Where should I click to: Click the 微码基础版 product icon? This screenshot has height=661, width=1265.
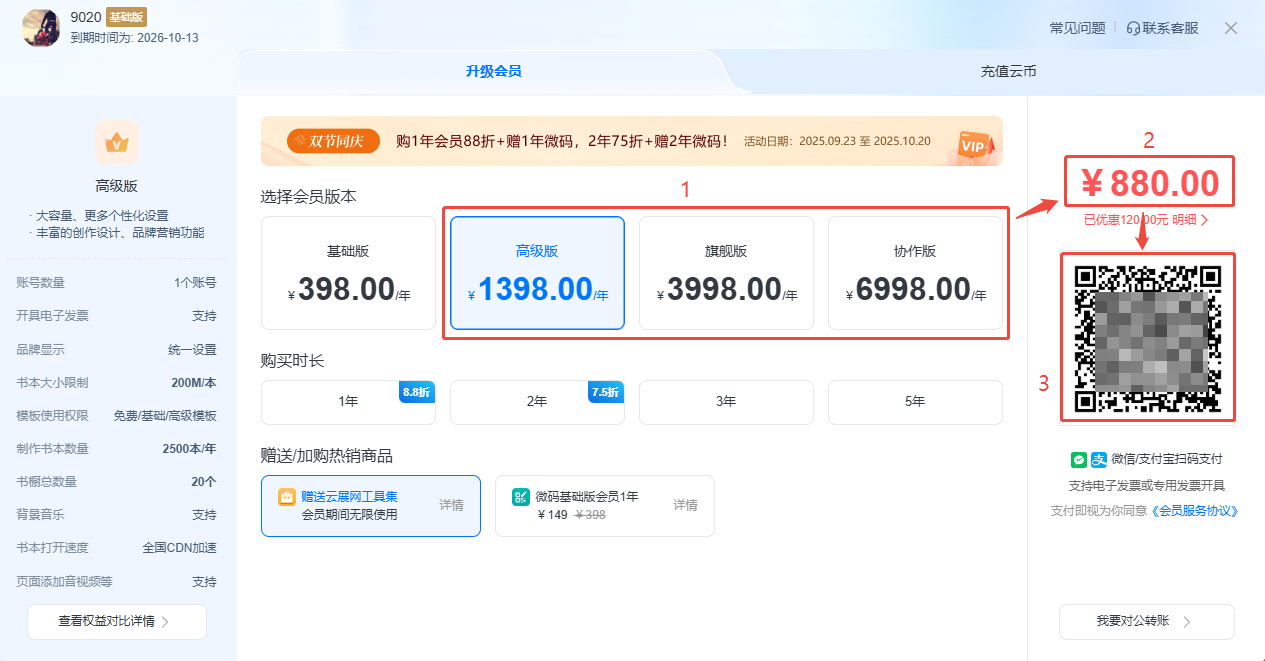coord(520,497)
